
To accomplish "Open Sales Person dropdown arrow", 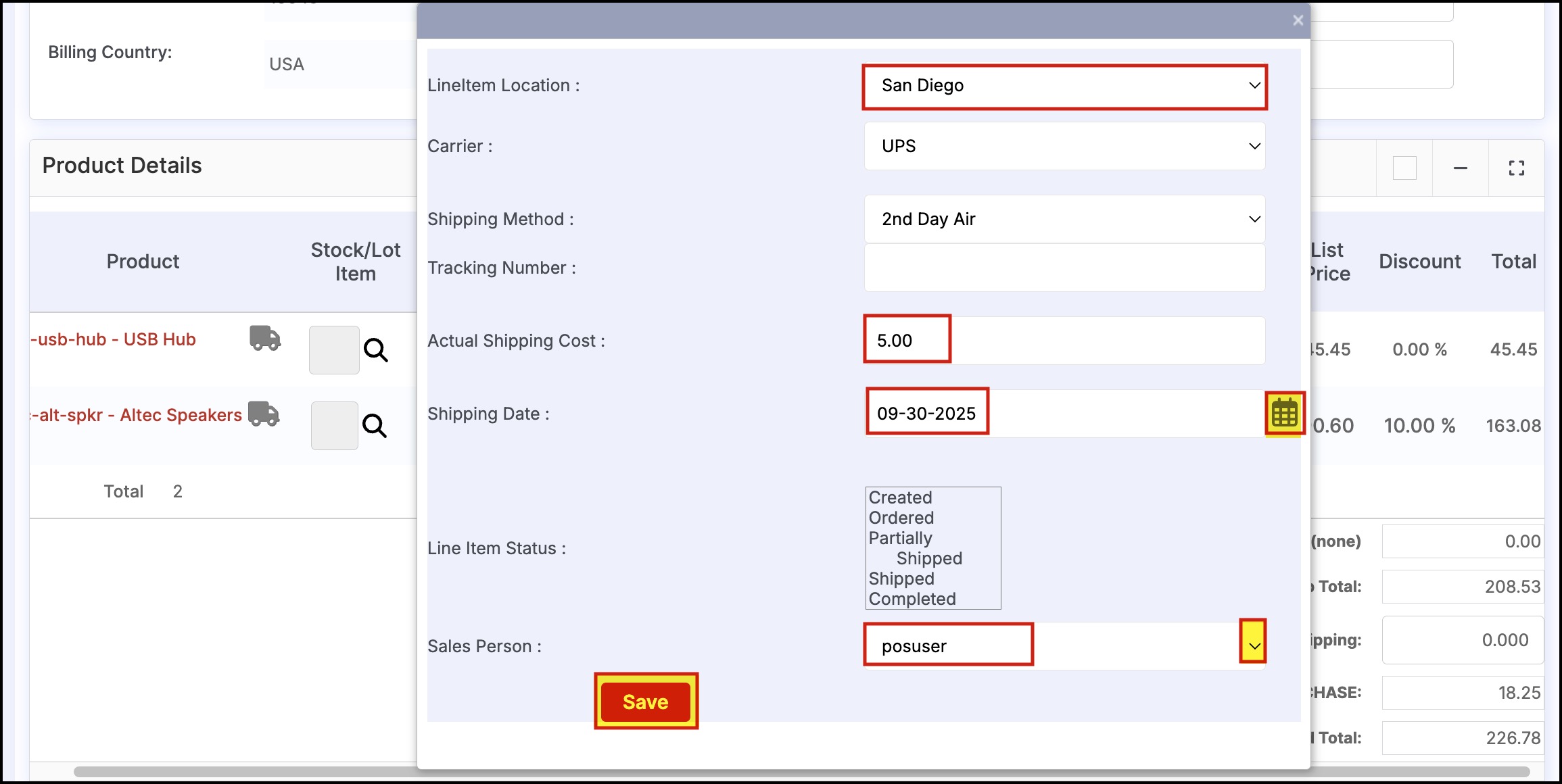I will click(1254, 645).
